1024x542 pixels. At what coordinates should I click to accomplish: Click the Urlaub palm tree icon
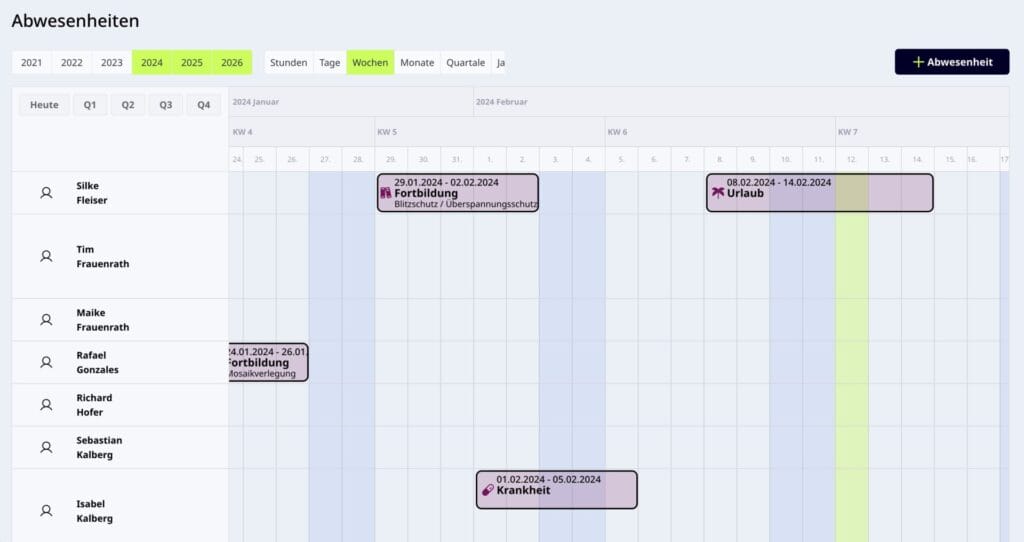[x=717, y=193]
